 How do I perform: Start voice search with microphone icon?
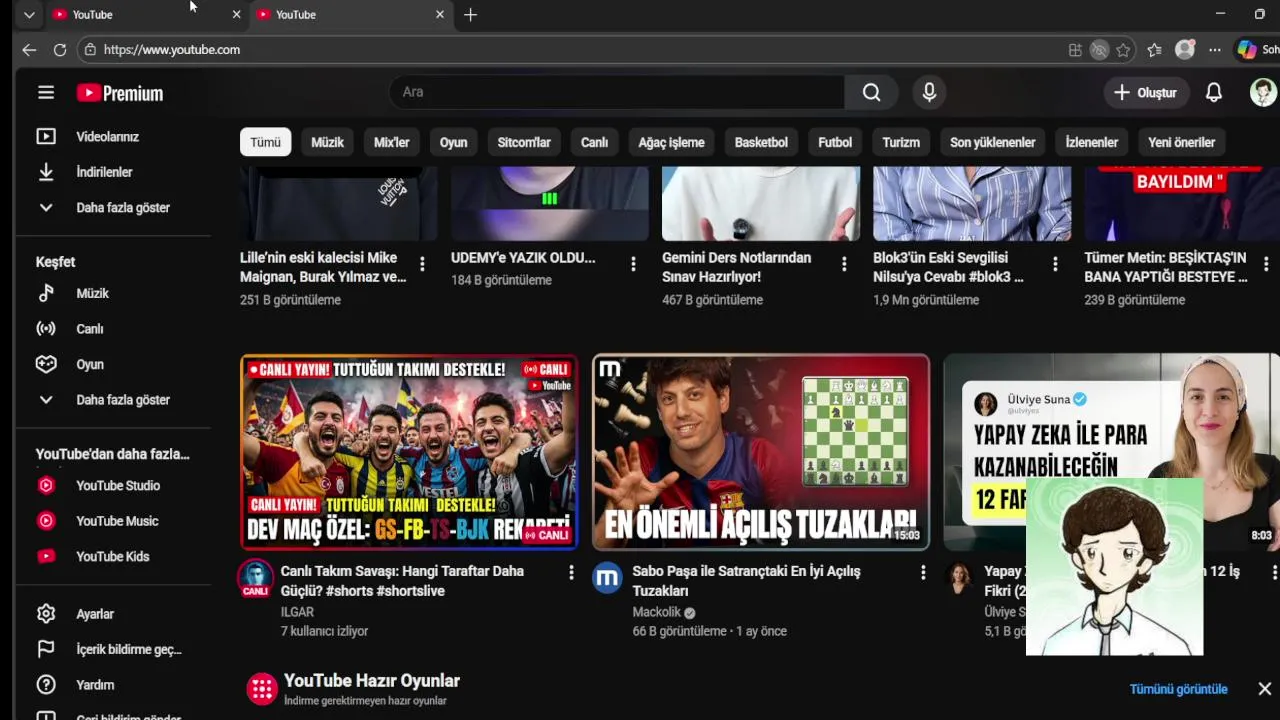929,92
